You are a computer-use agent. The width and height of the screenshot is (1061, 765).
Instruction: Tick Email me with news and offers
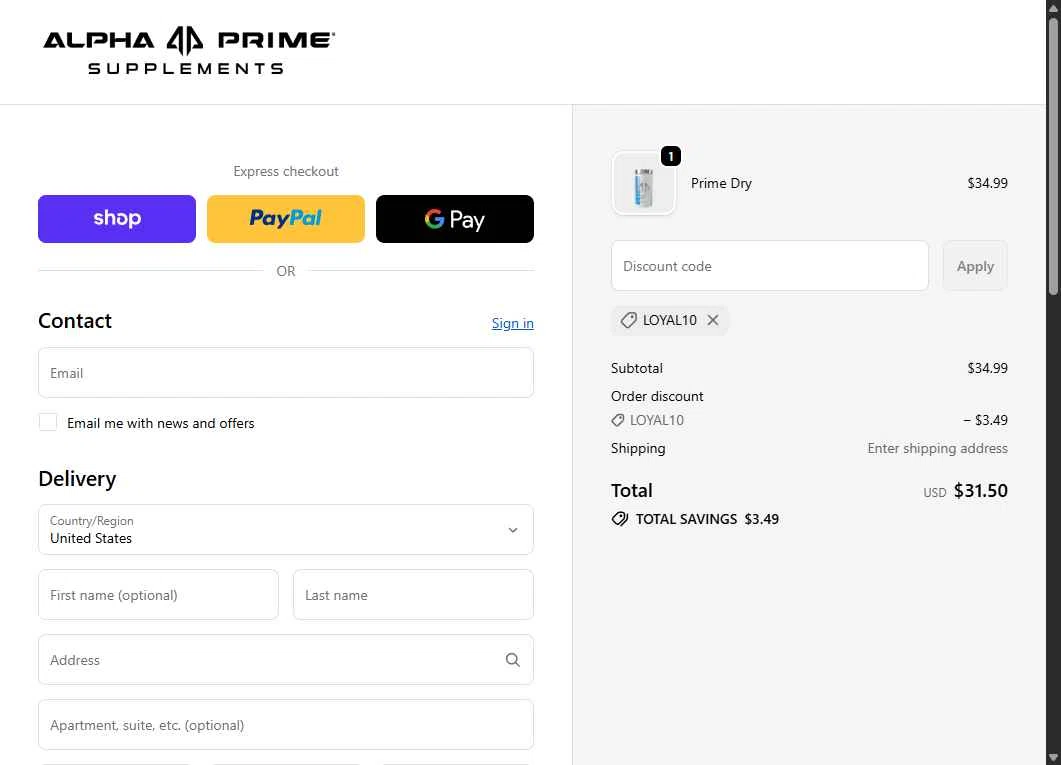point(48,422)
